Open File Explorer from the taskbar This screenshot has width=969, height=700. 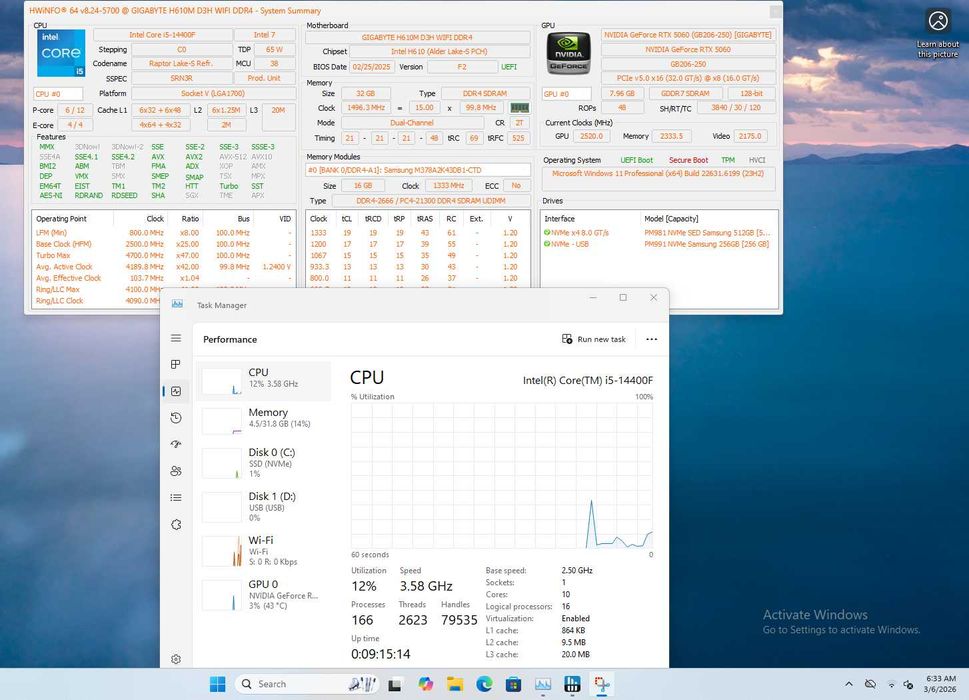(x=455, y=684)
